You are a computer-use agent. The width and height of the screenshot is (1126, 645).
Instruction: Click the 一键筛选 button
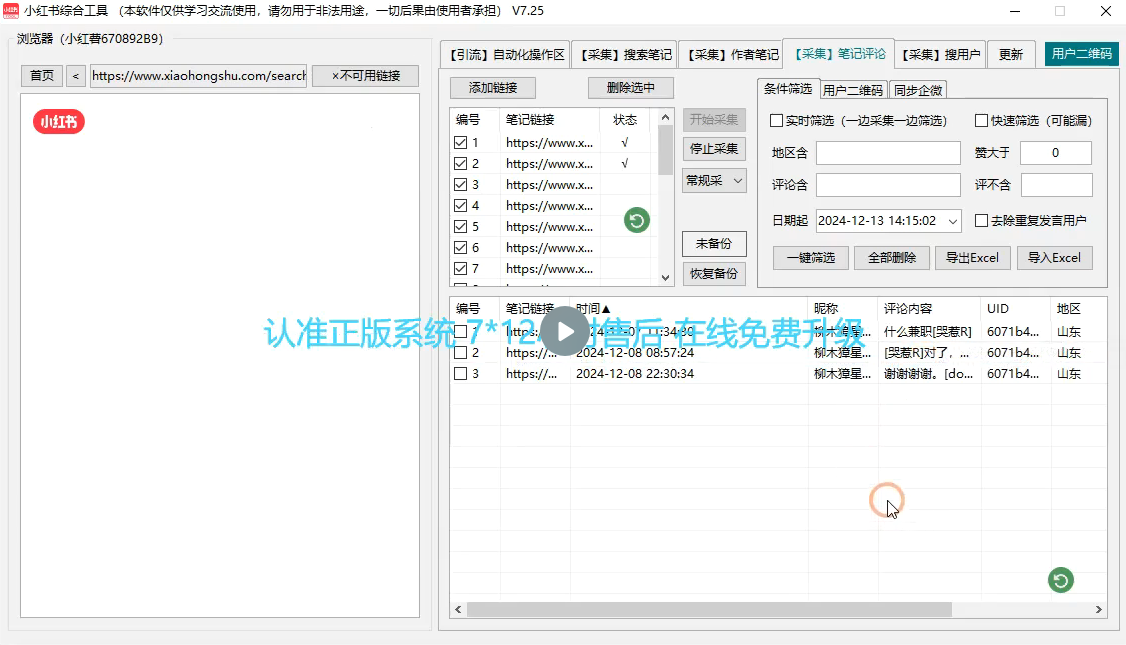811,258
